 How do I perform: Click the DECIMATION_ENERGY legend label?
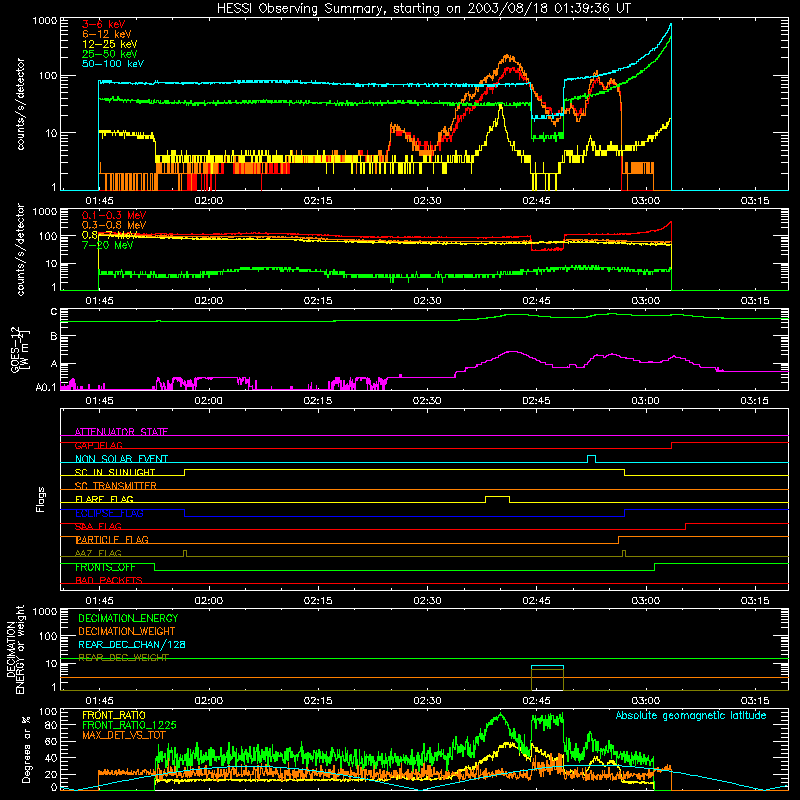128,618
